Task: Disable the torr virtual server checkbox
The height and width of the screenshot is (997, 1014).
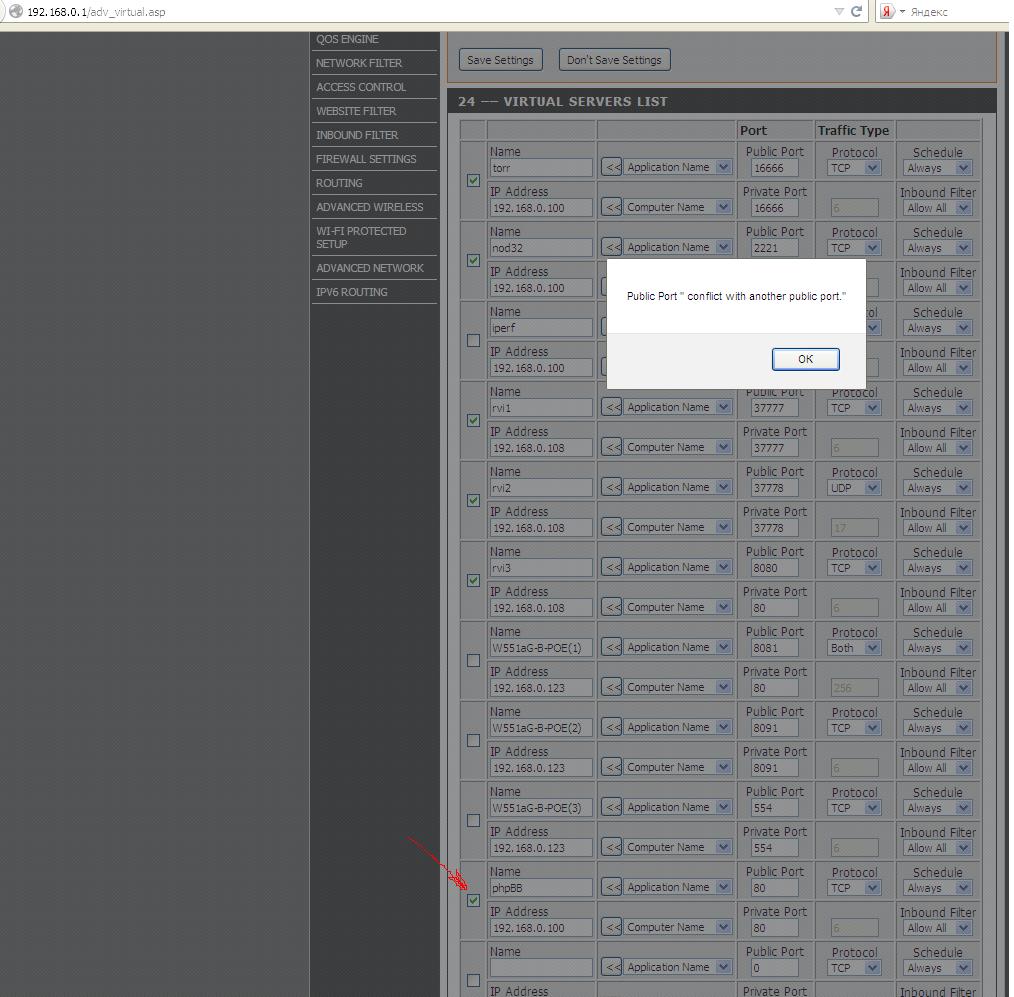Action: coord(473,180)
